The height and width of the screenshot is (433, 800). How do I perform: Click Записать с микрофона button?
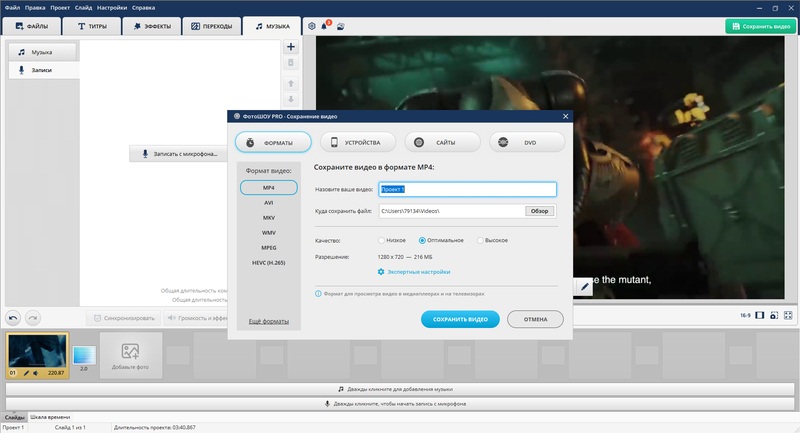[x=180, y=154]
